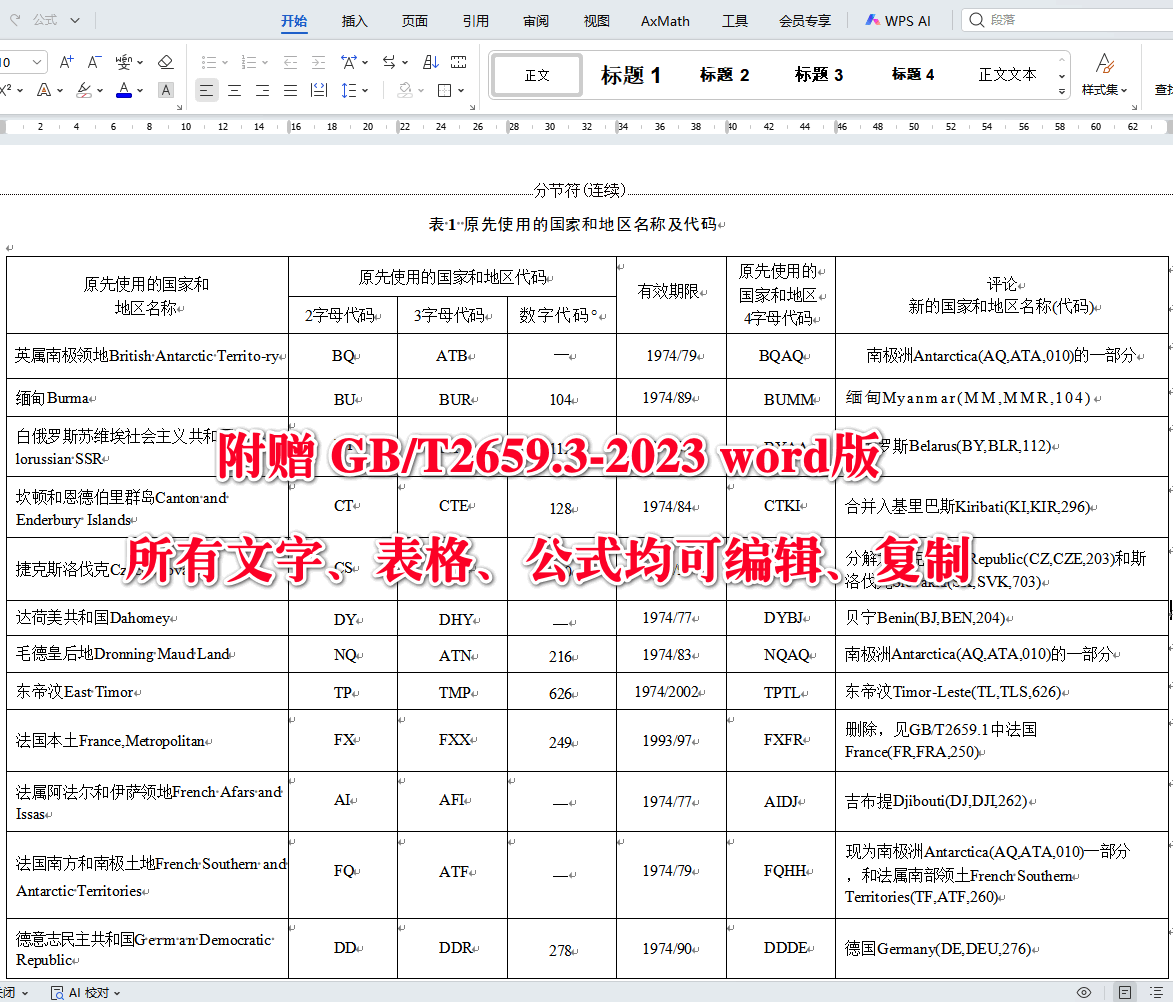Open the font size dropdown
Screen dimensions: 1173x1002
click(36, 62)
